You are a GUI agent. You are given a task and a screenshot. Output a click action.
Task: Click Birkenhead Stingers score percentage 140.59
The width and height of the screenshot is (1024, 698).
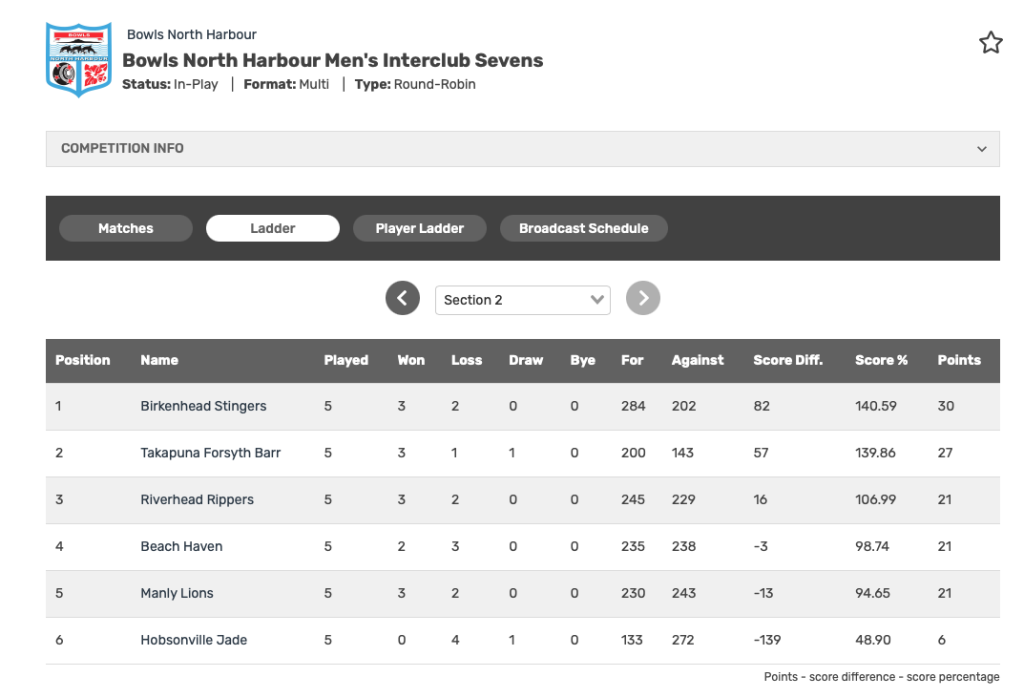(876, 406)
